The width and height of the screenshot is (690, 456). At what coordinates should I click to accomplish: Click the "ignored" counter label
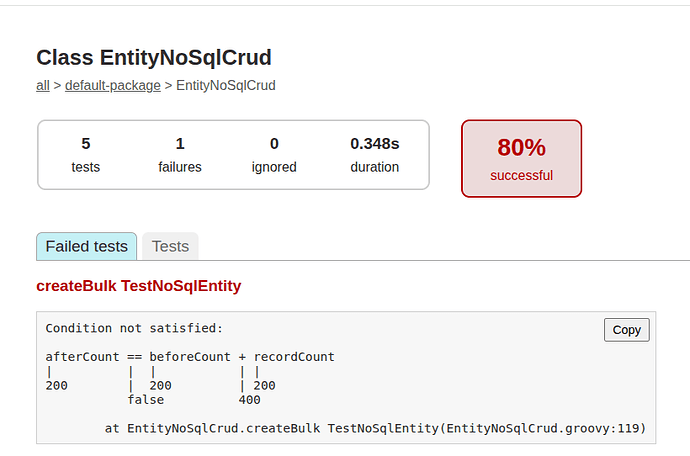pyautogui.click(x=274, y=167)
